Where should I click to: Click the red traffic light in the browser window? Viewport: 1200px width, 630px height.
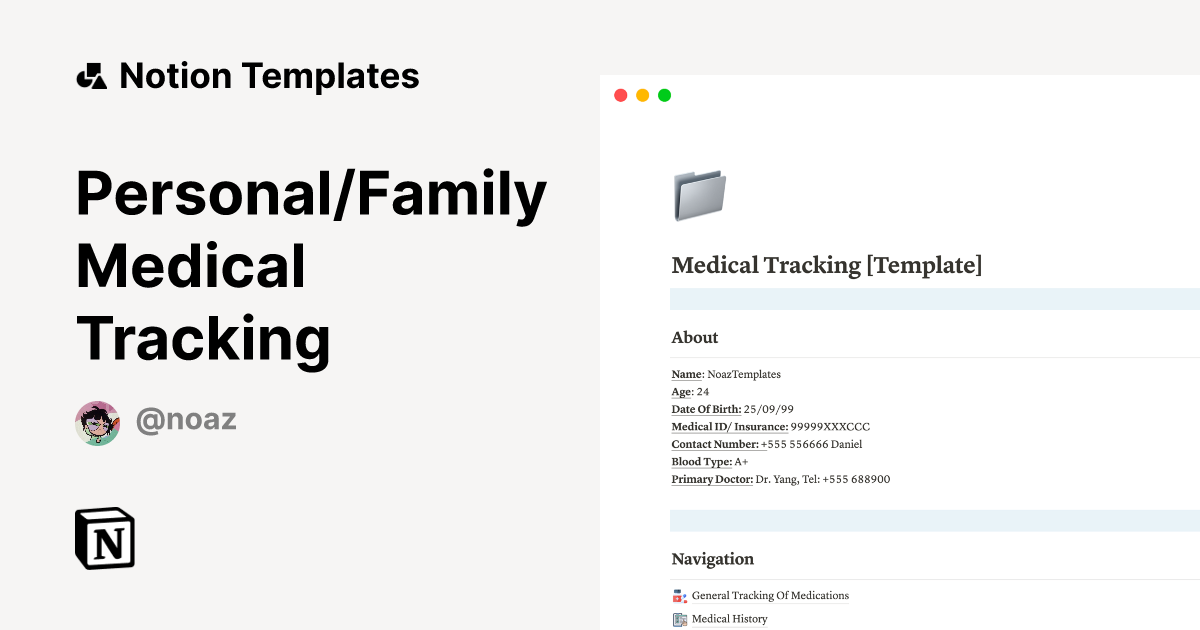click(x=620, y=94)
